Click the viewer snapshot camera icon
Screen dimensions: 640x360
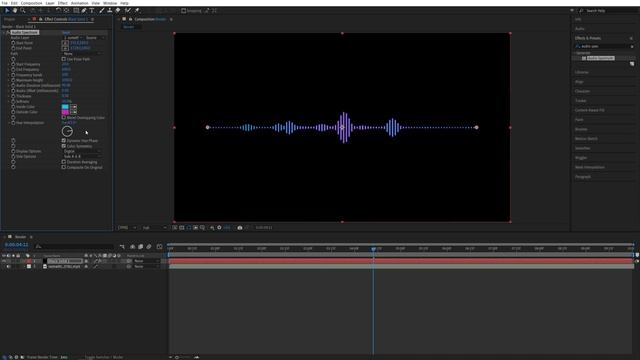click(240, 228)
